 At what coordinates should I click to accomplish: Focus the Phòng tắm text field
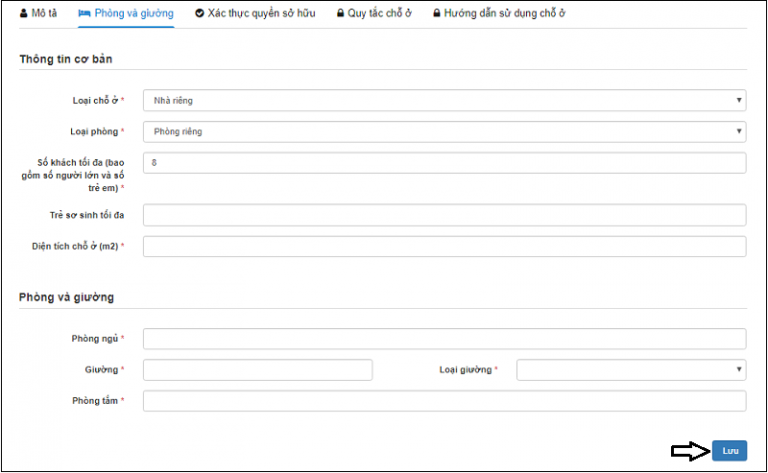pos(444,401)
